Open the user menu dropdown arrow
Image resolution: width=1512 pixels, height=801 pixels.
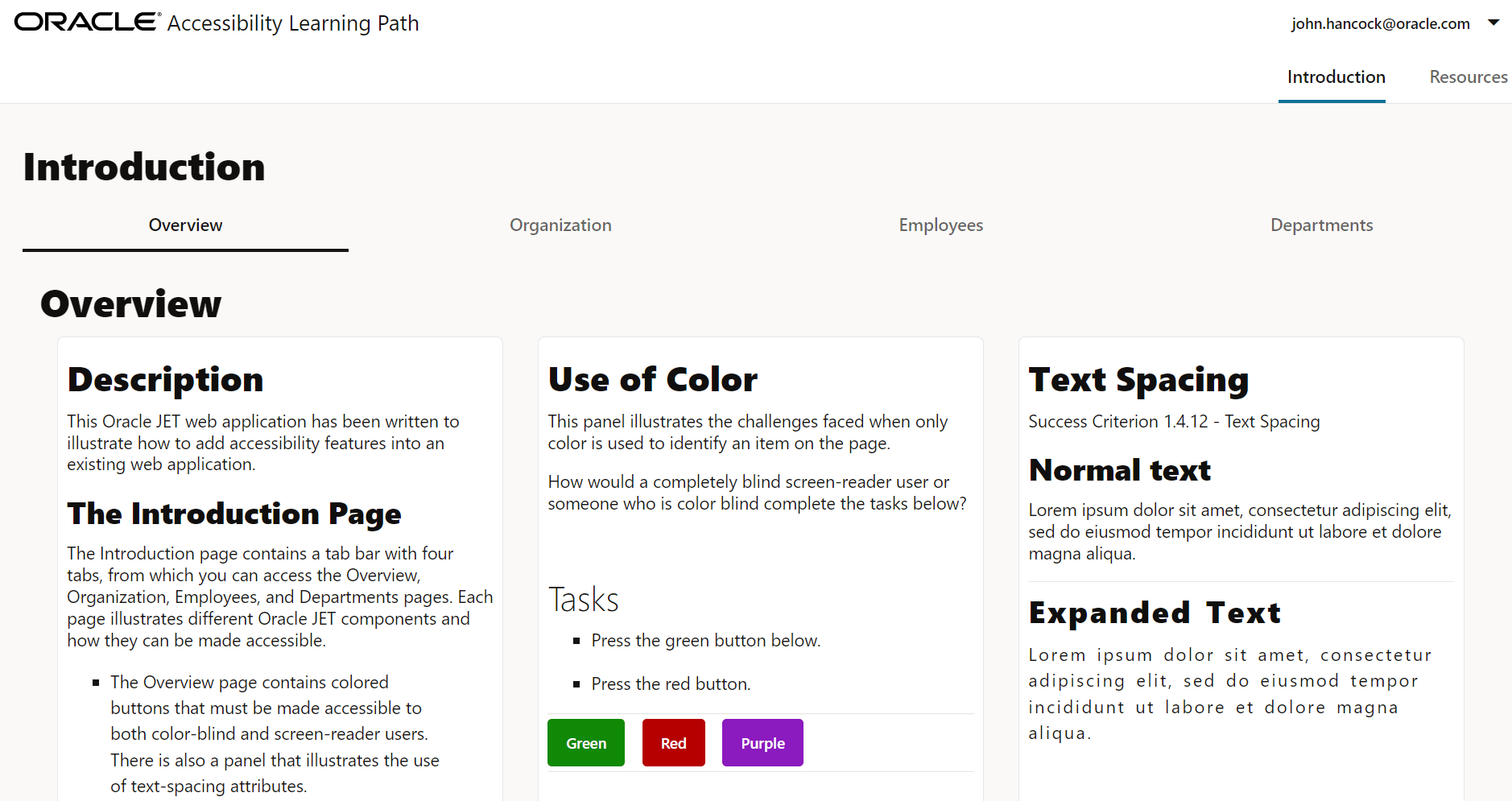point(1493,23)
